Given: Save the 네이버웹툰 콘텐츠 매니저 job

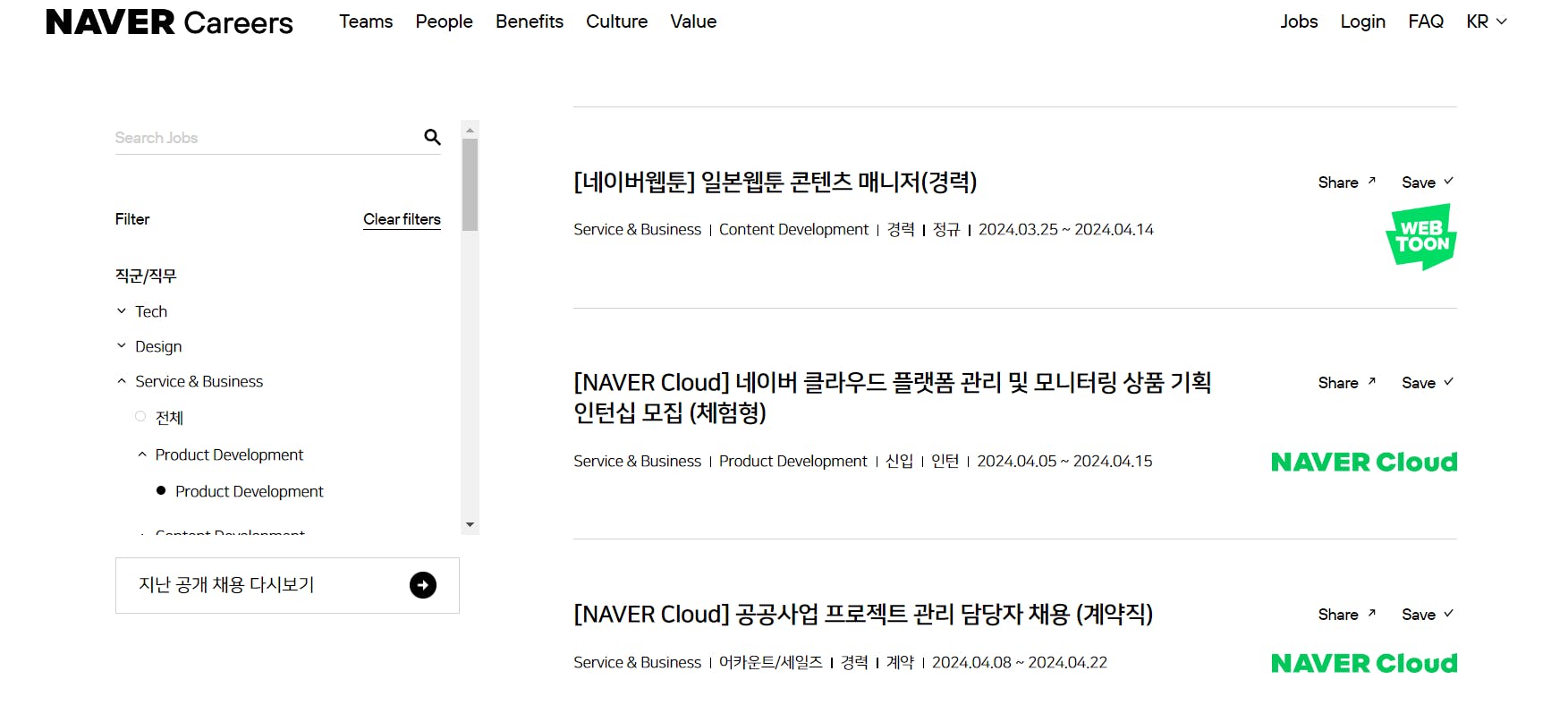Looking at the screenshot, I should point(1428,183).
